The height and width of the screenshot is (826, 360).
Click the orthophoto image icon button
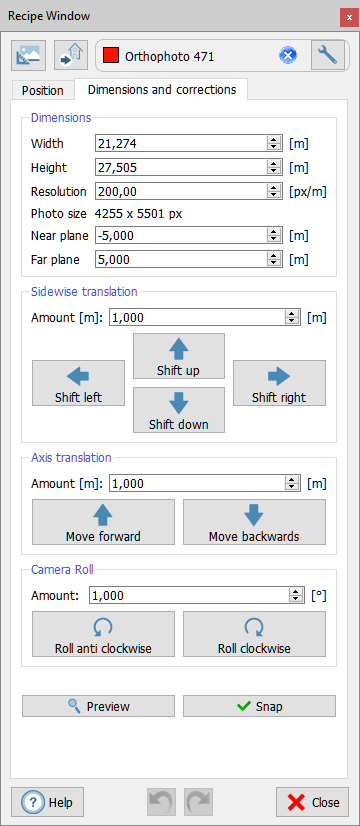[28, 55]
